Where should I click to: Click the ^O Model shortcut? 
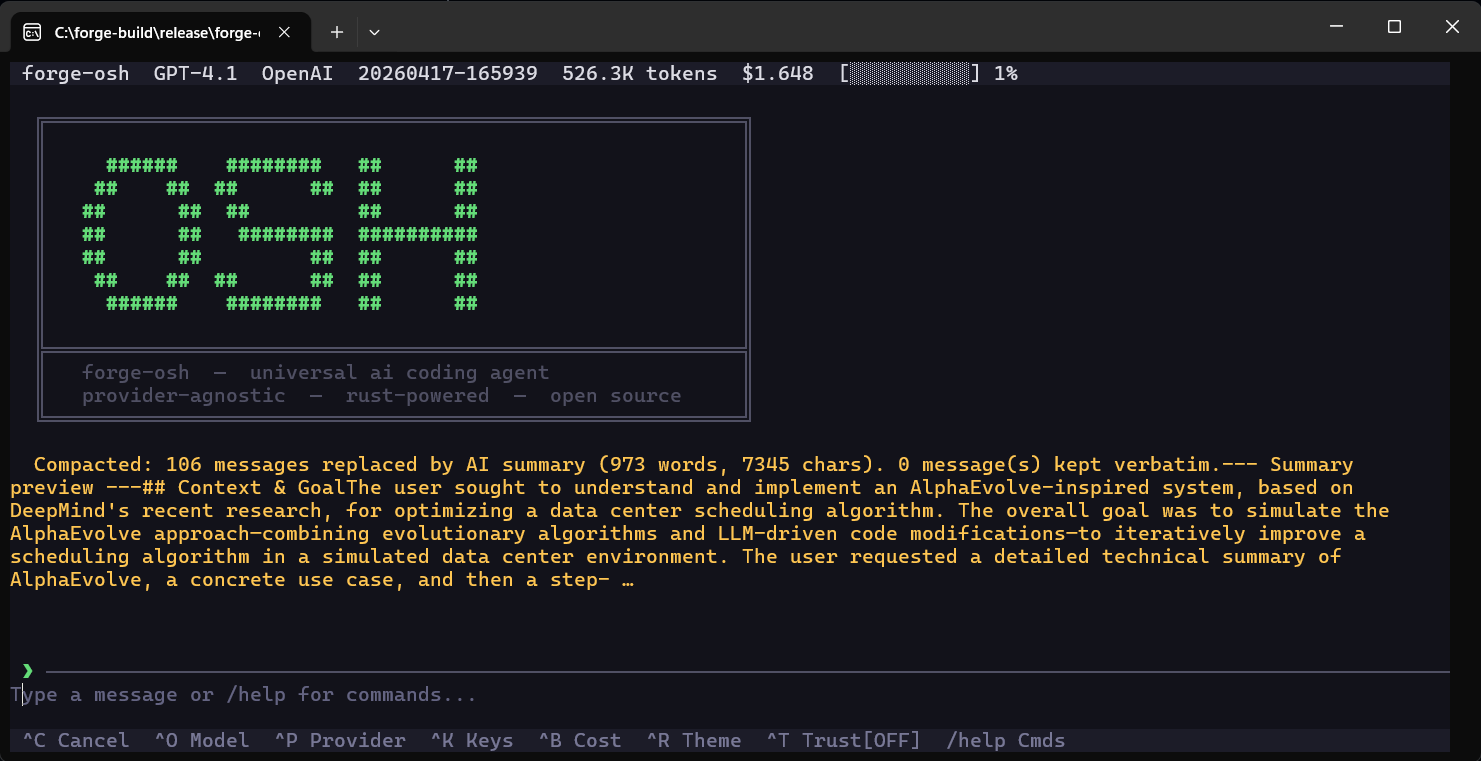coord(202,740)
